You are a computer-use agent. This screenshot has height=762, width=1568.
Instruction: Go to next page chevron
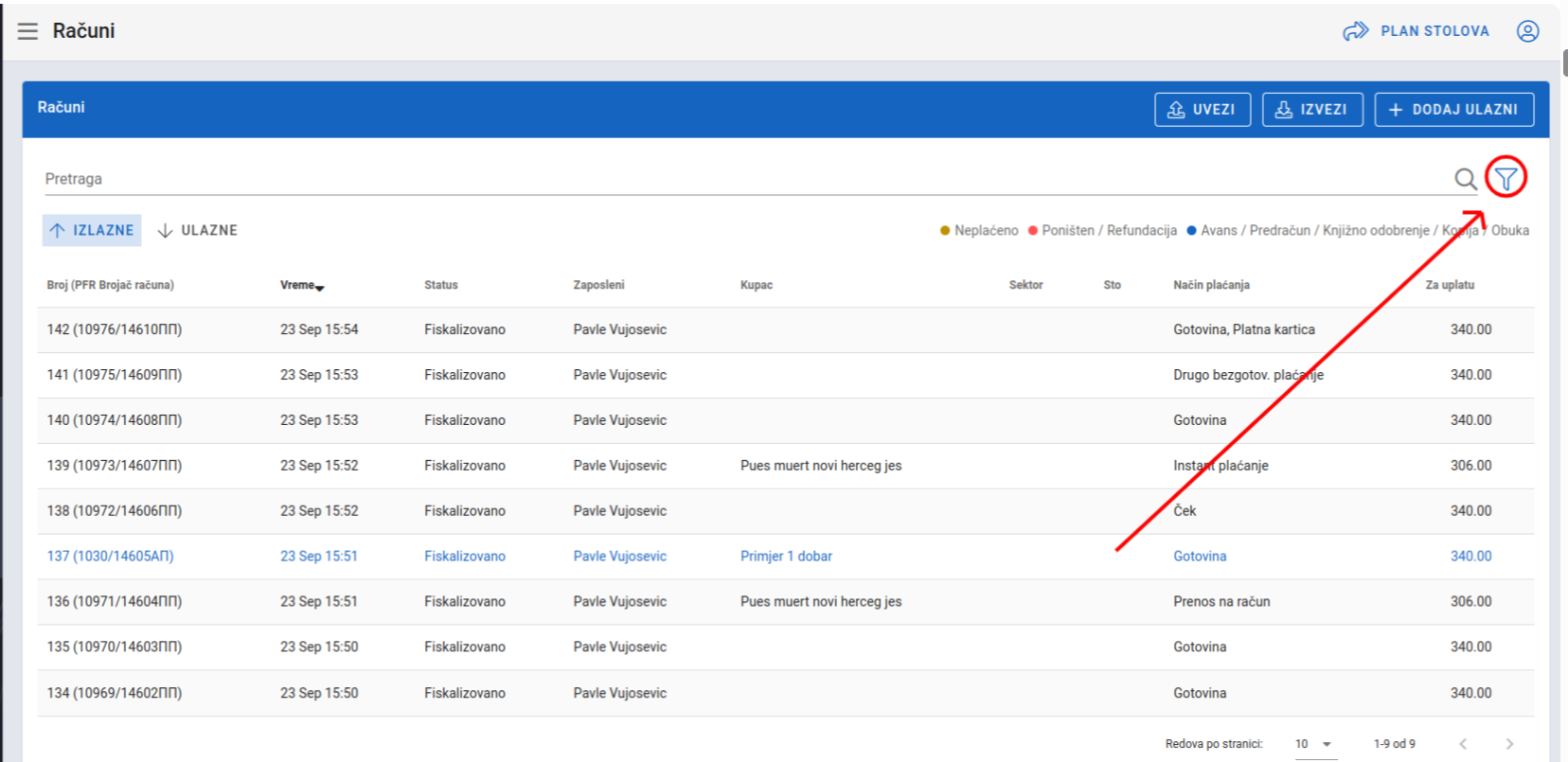point(1509,744)
